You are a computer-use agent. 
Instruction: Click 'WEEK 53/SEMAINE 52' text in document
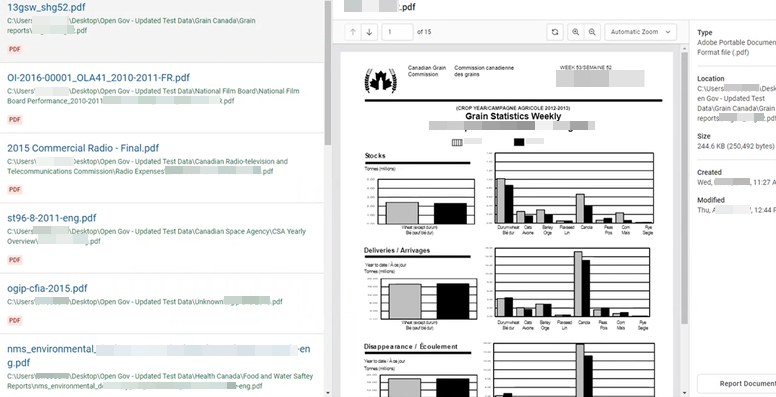[x=585, y=67]
